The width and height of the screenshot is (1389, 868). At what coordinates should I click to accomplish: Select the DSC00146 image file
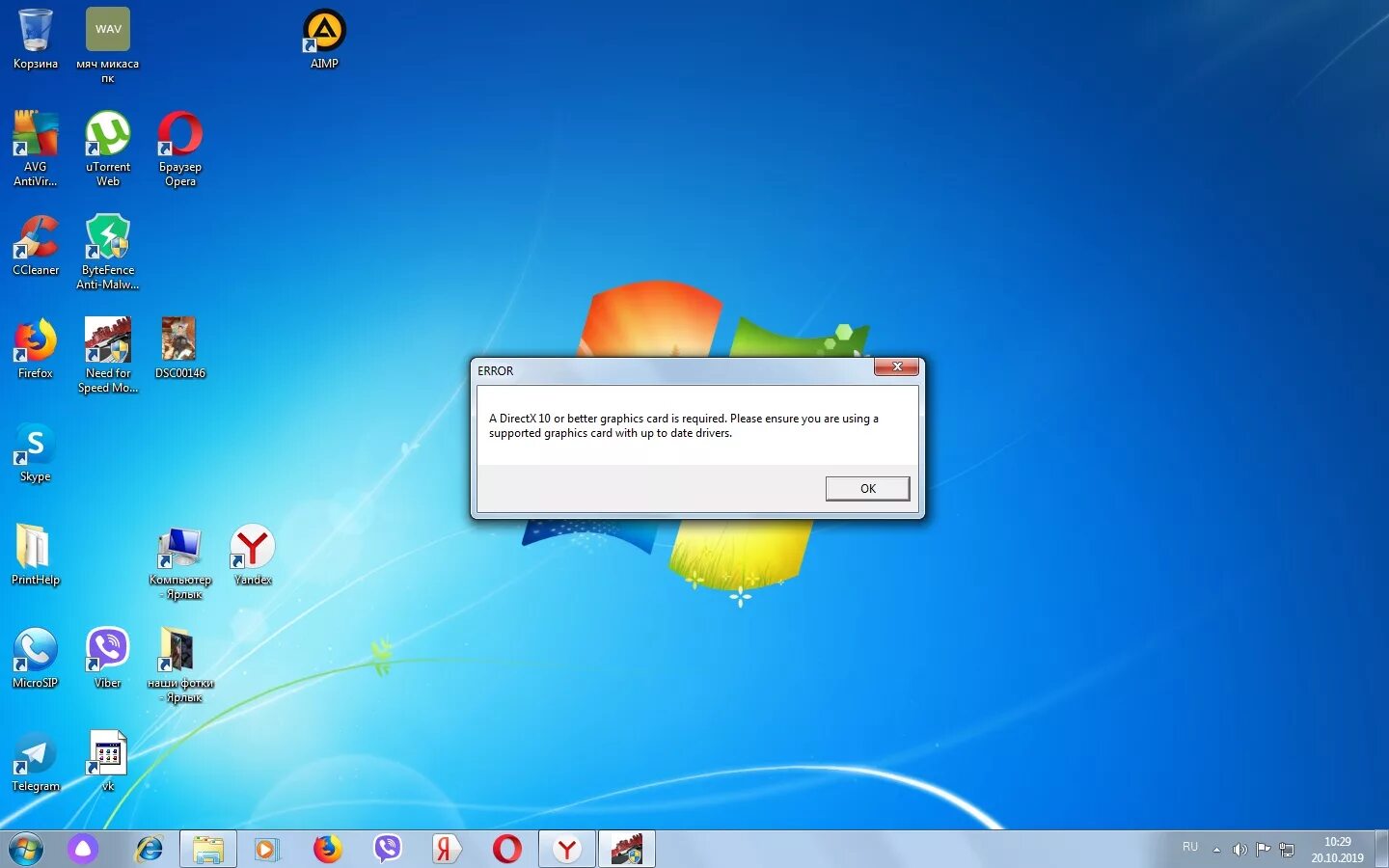180,348
